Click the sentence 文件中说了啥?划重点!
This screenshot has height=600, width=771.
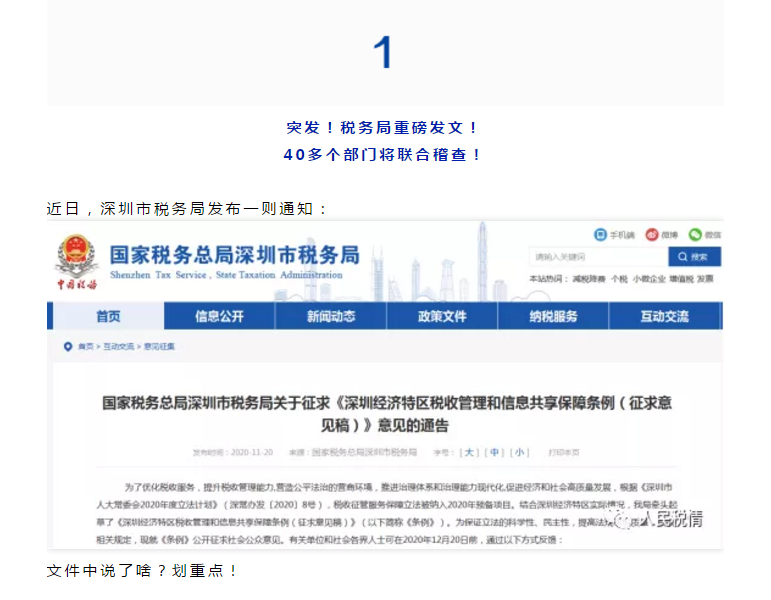coord(142,571)
